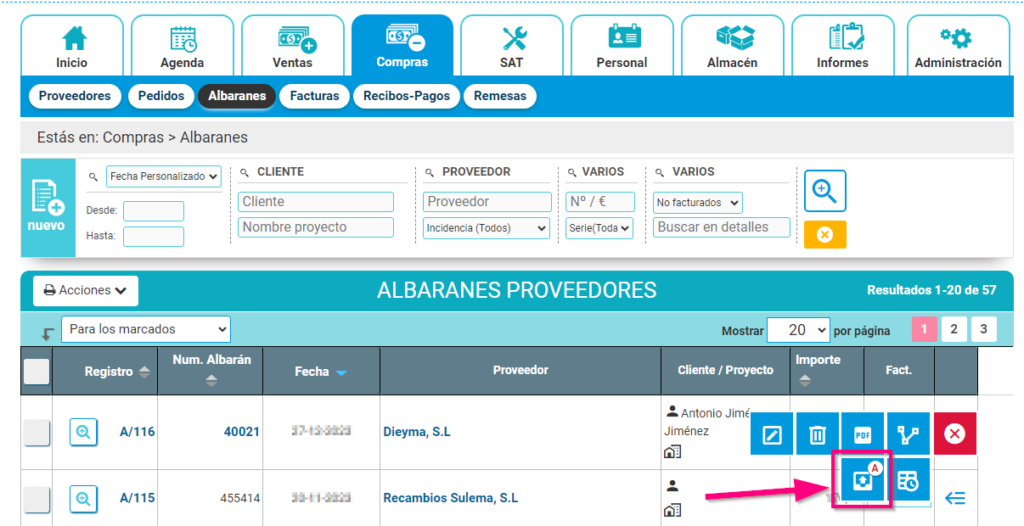Go to page 3

coord(984,330)
